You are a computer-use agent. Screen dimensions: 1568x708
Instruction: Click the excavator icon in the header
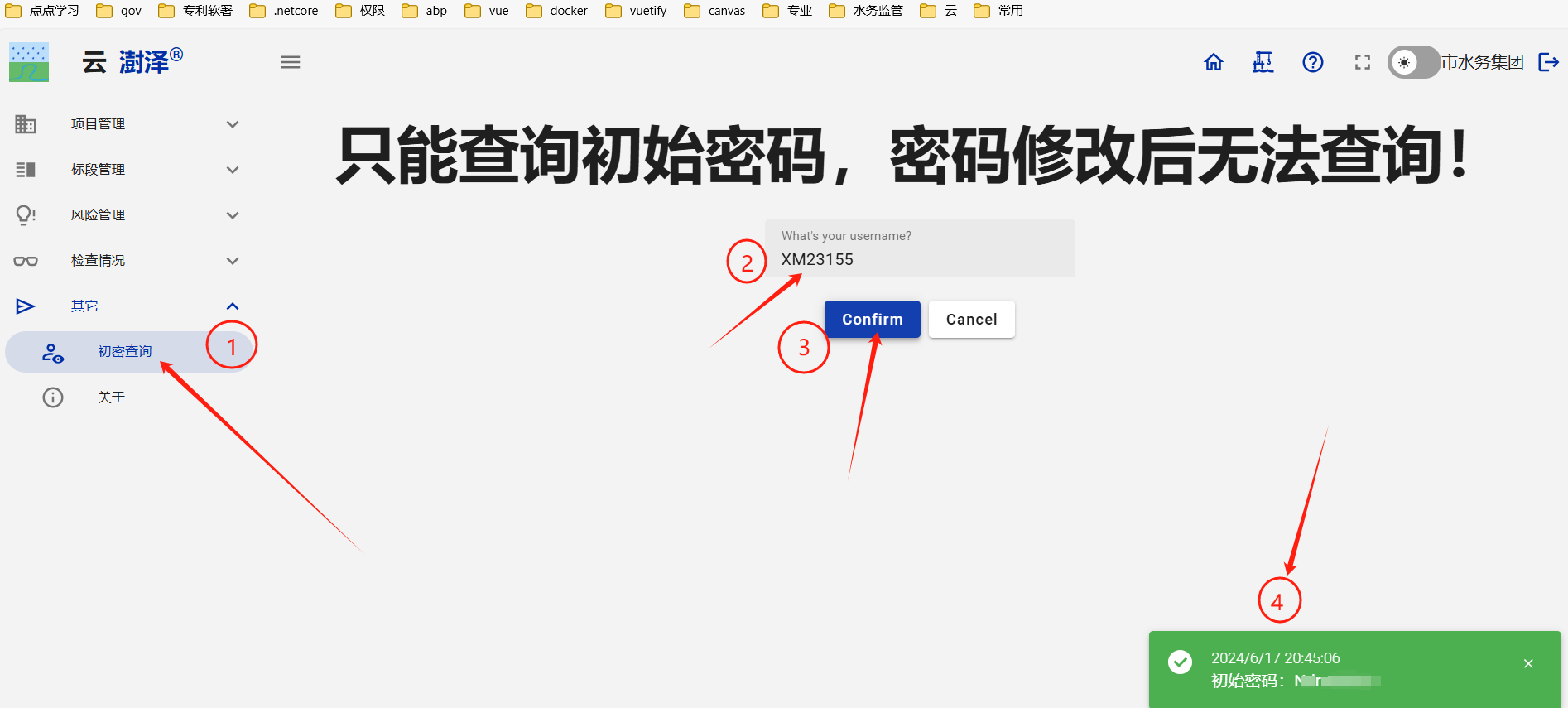click(x=1263, y=62)
